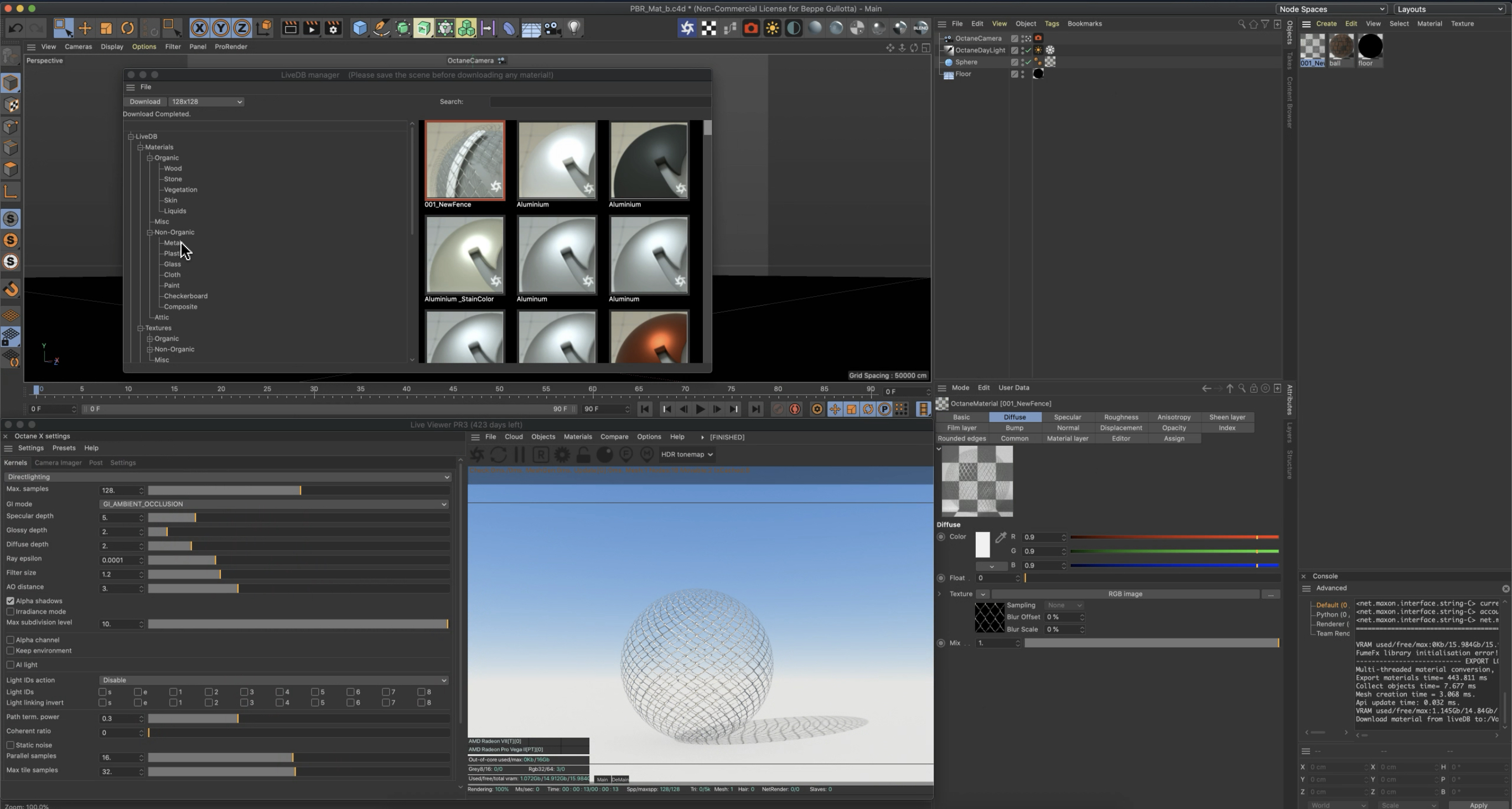Click the diffuse Color white swatch

(982, 544)
